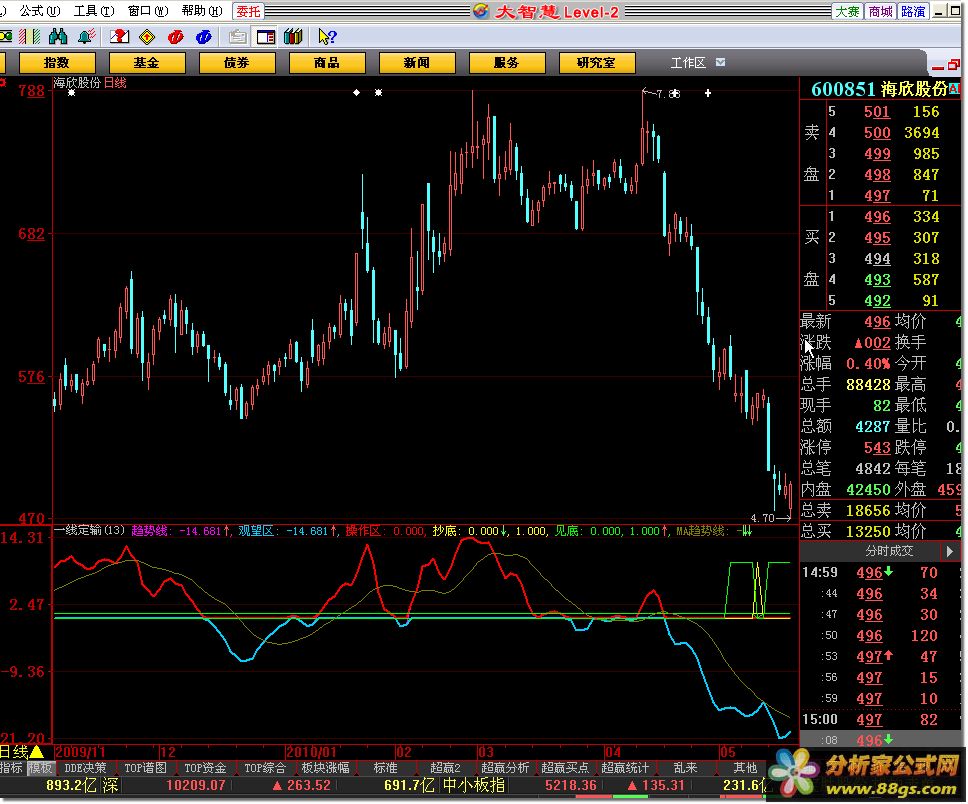Click the red question mark envelope icon
The height and width of the screenshot is (804, 968).
coord(119,37)
